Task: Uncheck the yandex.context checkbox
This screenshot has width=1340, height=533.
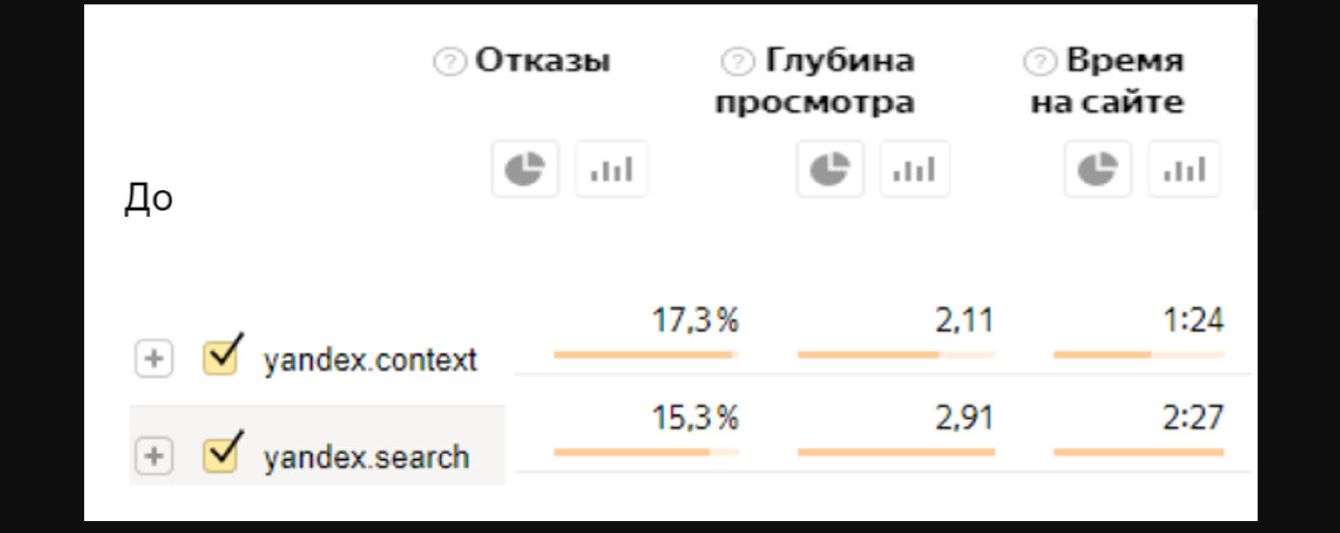Action: [220, 357]
